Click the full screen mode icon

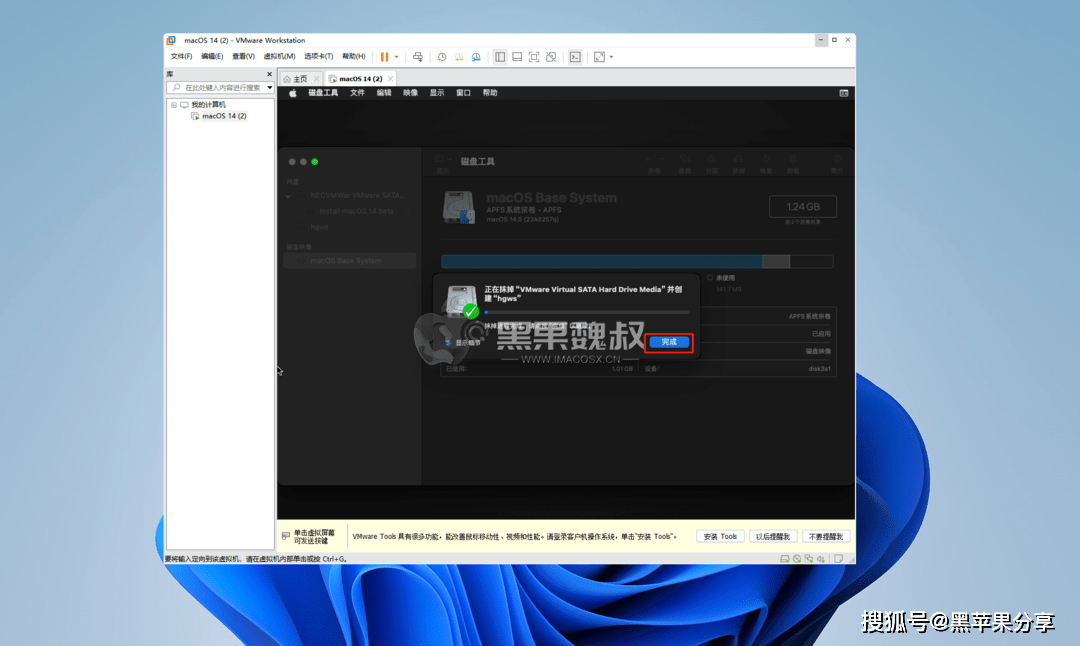pos(534,56)
